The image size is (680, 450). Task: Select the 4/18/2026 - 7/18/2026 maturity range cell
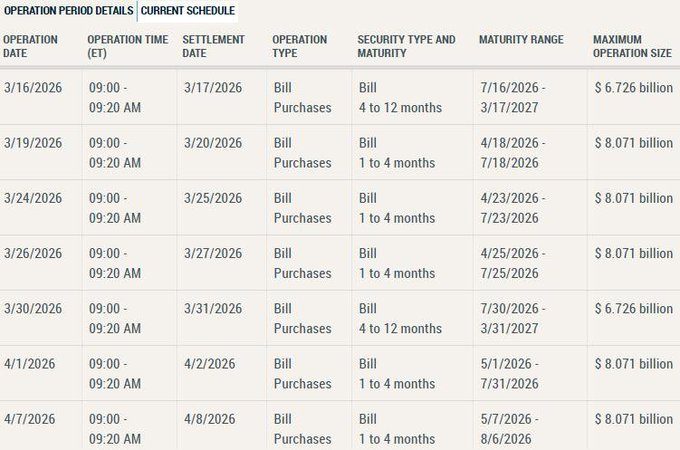point(521,153)
